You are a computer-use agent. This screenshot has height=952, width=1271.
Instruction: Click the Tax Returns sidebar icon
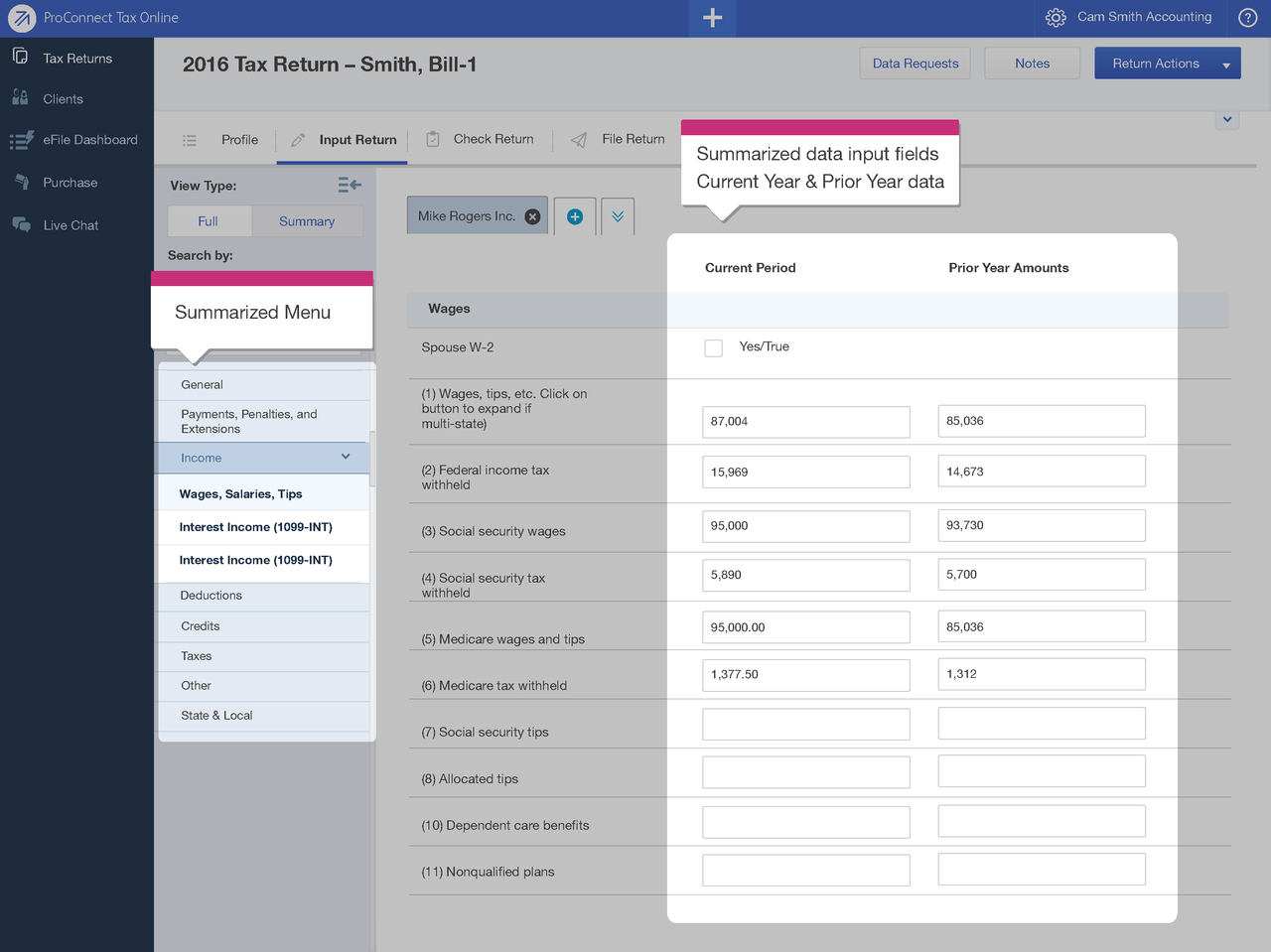click(x=20, y=56)
